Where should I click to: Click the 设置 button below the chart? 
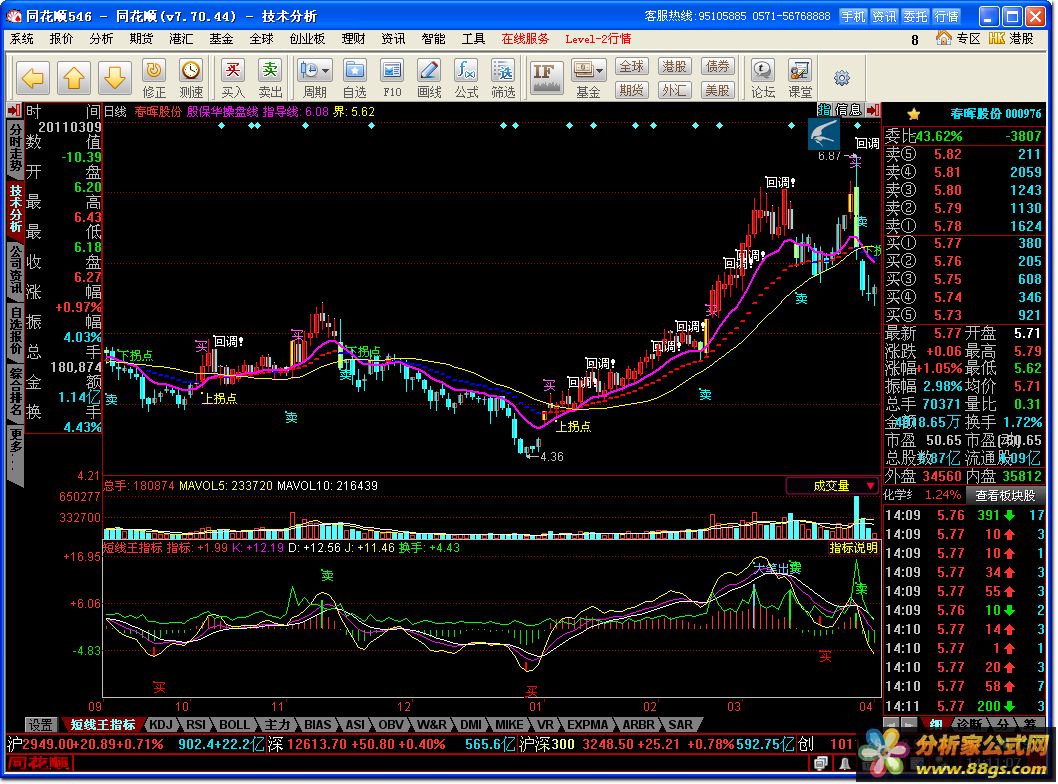(40, 725)
